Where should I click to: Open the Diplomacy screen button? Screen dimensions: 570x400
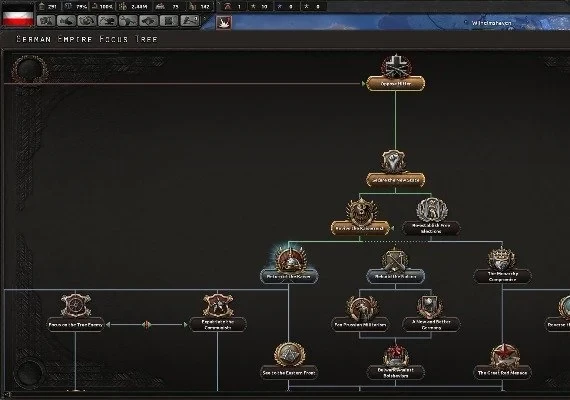pyautogui.click(x=87, y=20)
